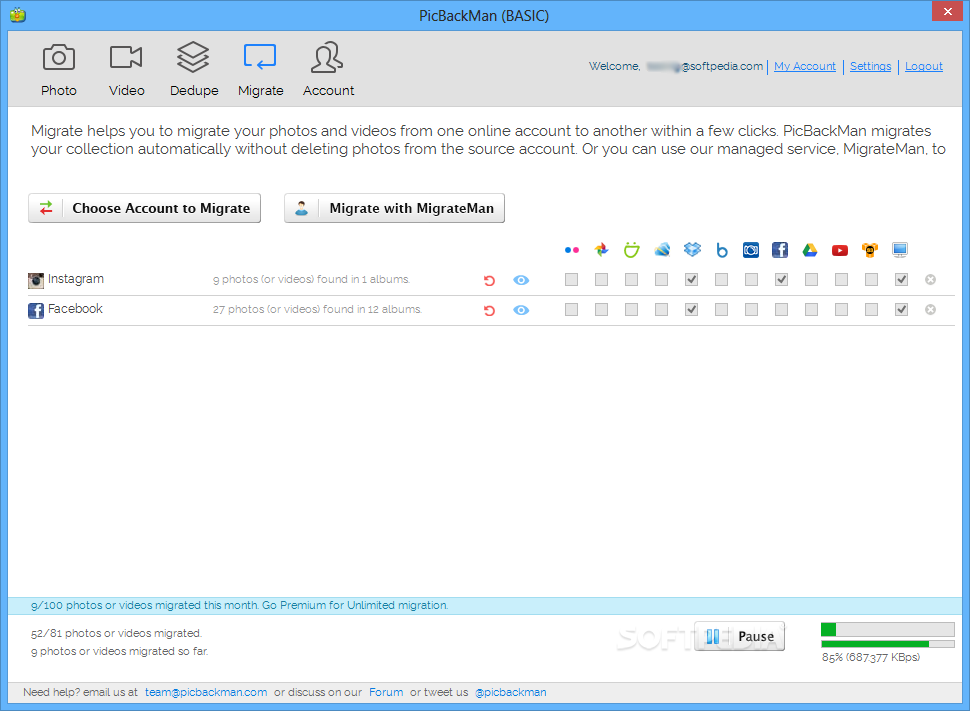Enable Flickr for the Instagram row
This screenshot has width=970, height=711.
(572, 280)
